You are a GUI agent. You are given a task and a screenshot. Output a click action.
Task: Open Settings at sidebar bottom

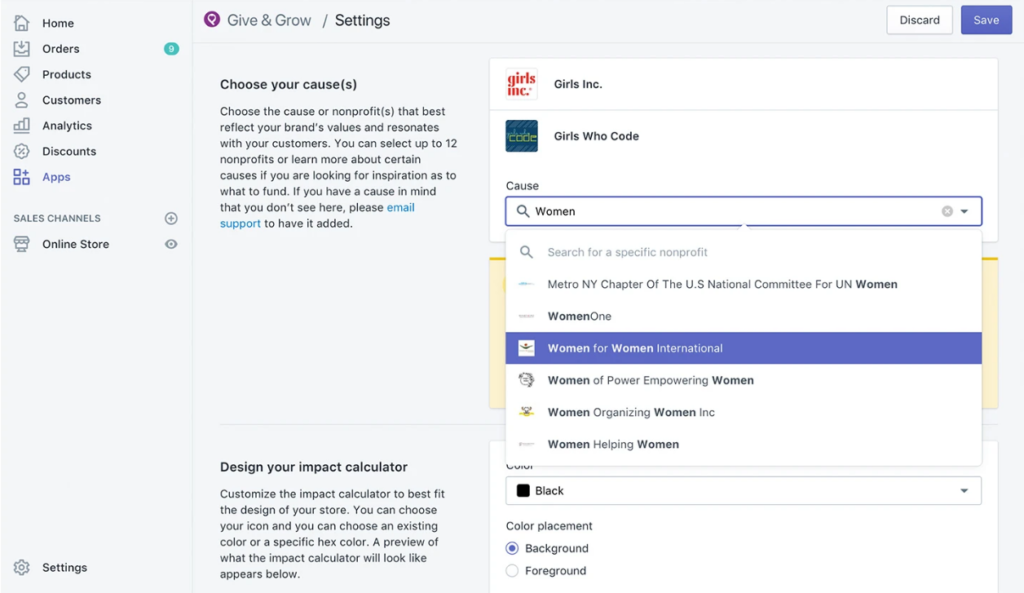65,568
